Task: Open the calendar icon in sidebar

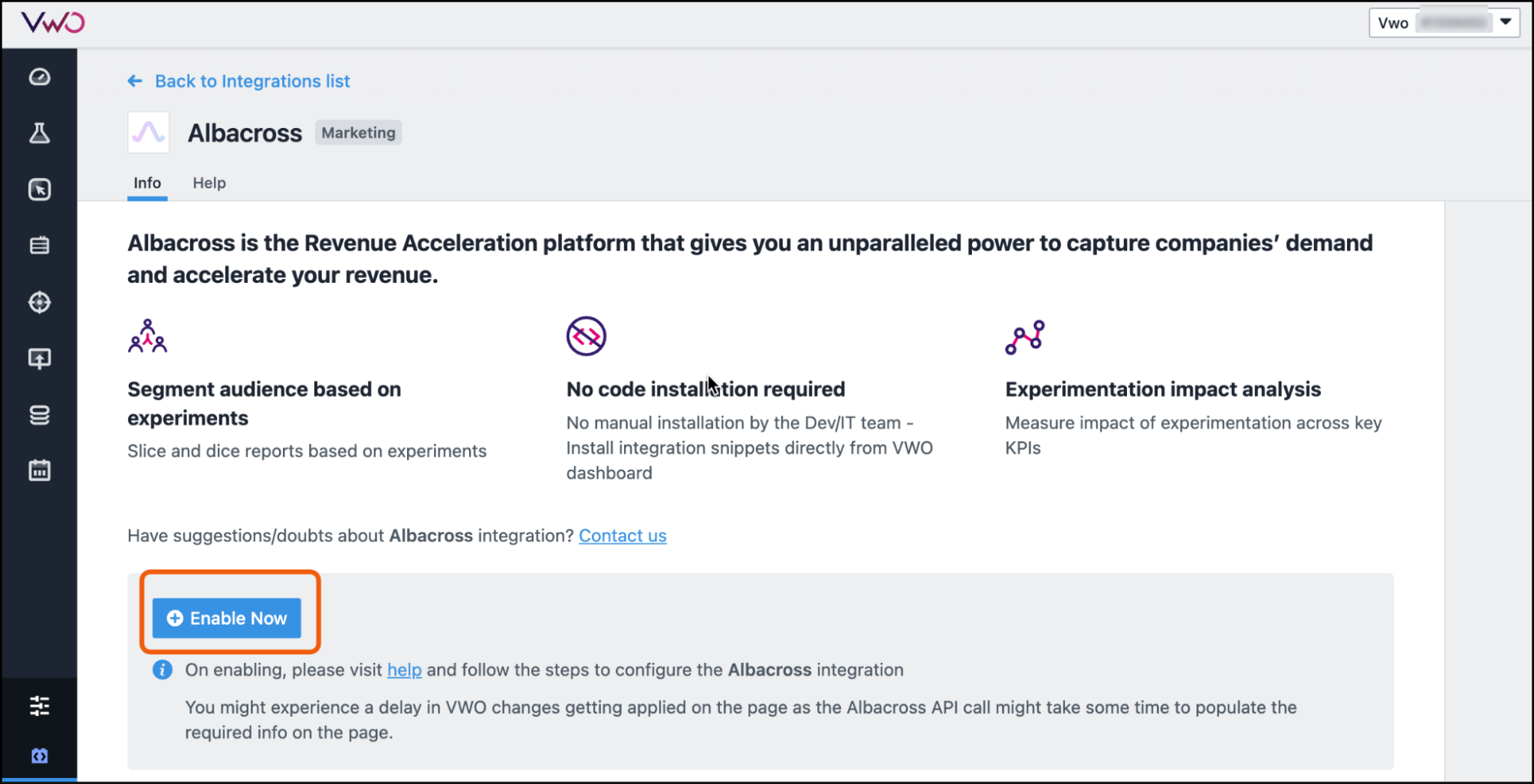Action: (x=40, y=471)
